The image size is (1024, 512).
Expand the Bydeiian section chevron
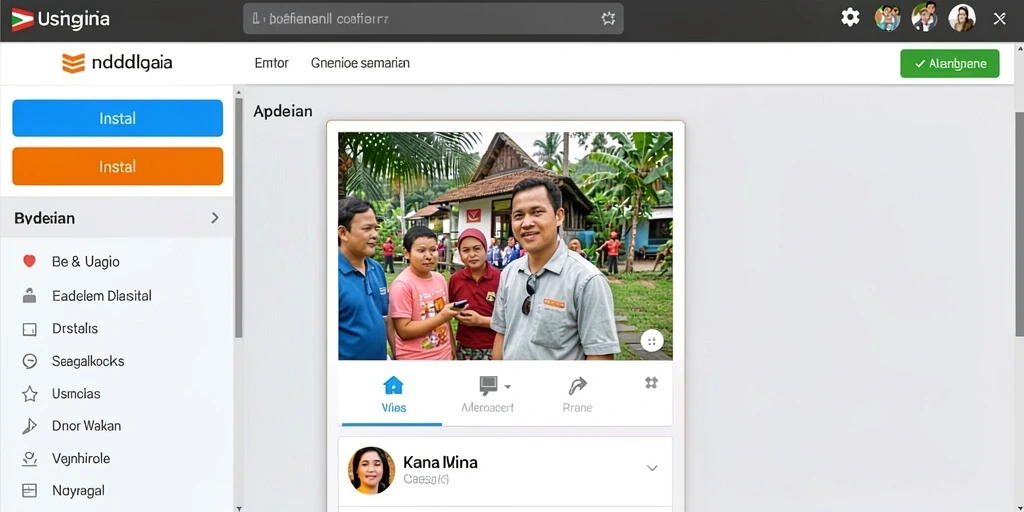coord(215,218)
